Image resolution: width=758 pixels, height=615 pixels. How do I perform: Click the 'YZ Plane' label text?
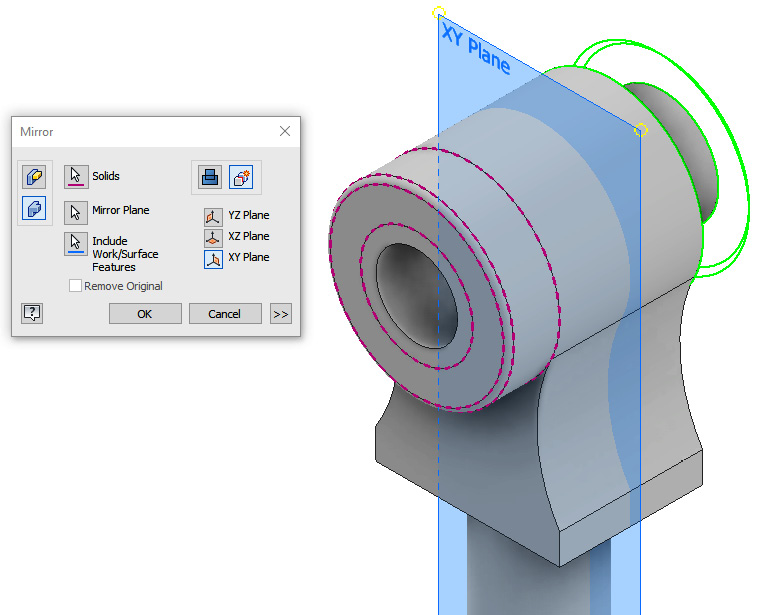click(x=249, y=215)
